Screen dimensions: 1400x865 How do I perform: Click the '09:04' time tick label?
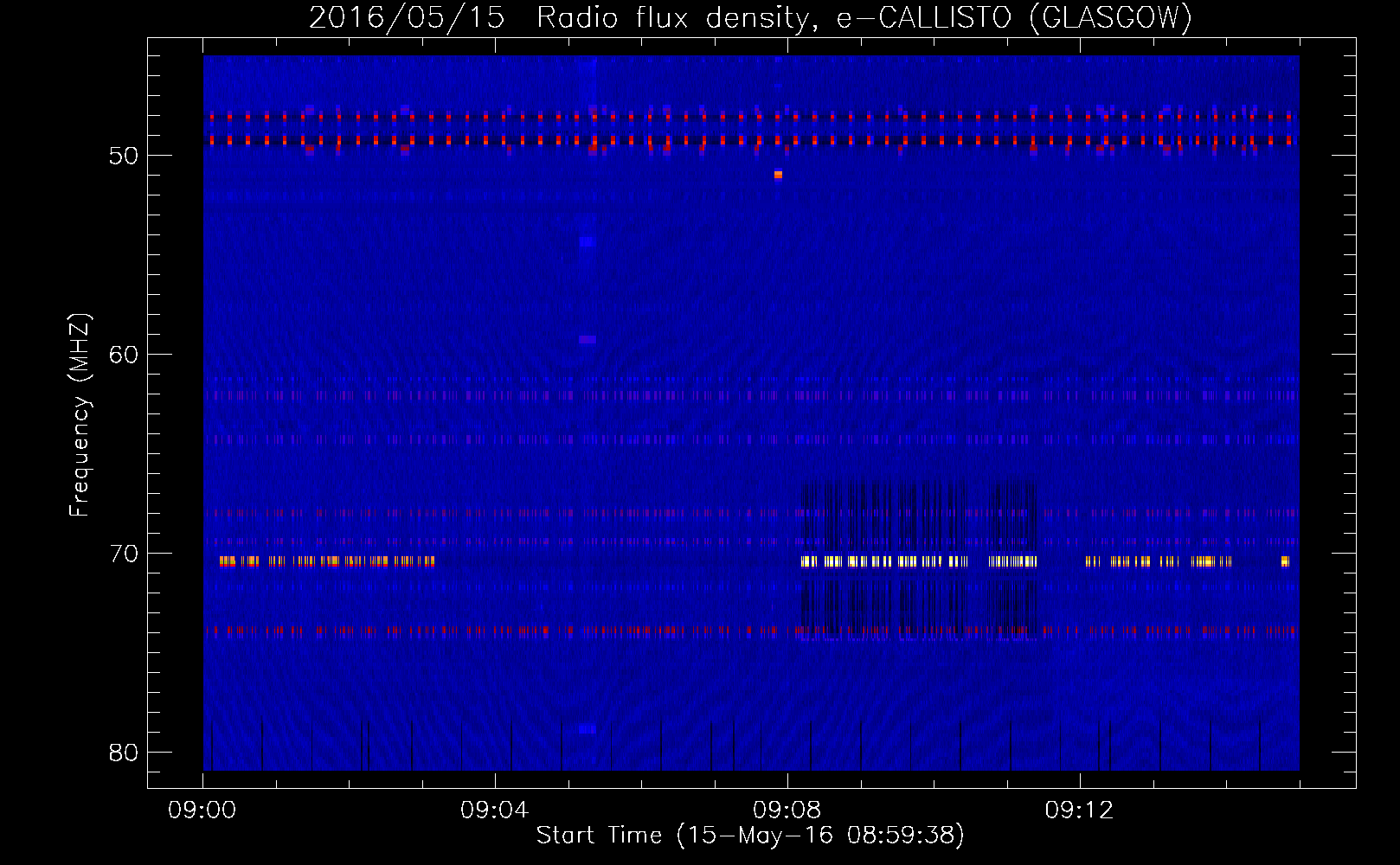tap(495, 811)
